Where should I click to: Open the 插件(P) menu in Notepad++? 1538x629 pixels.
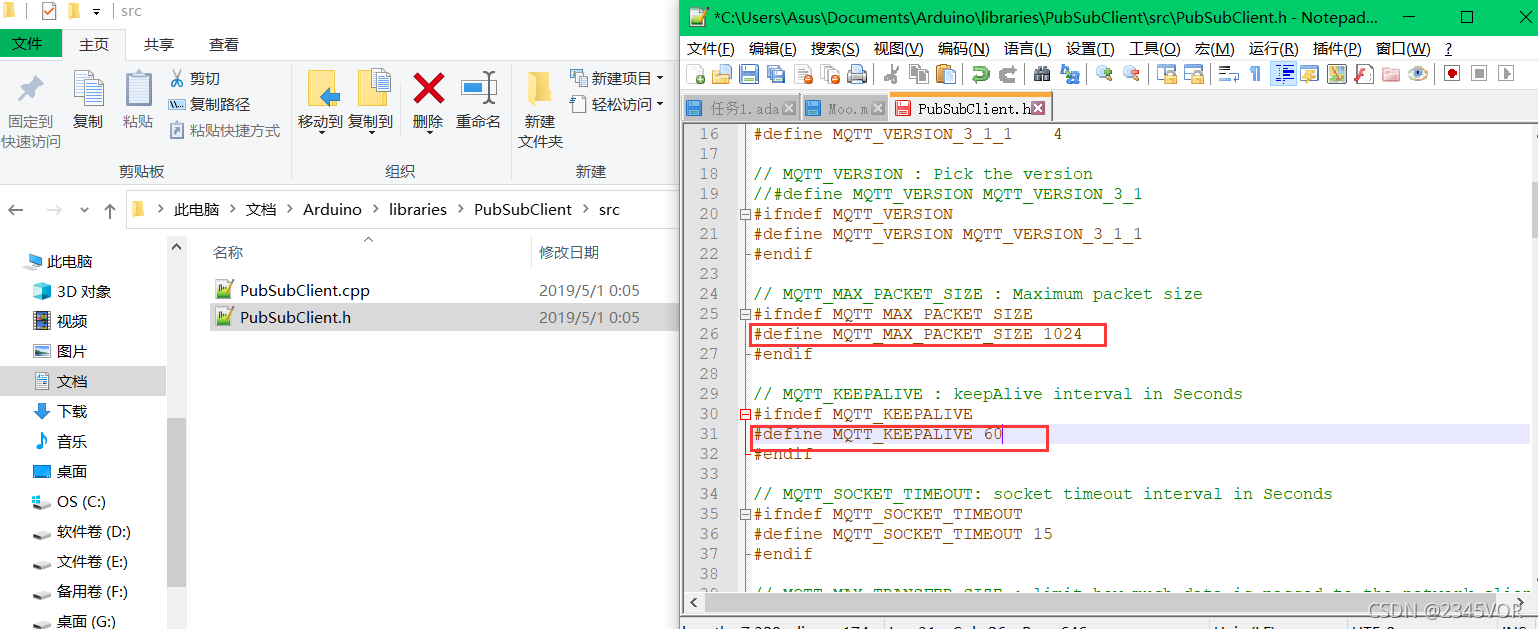(x=1337, y=48)
